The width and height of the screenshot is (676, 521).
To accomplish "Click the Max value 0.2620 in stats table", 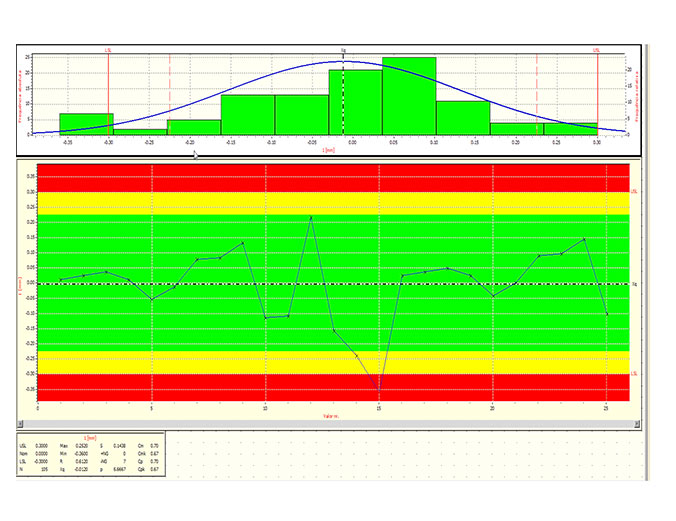I will 81,446.
